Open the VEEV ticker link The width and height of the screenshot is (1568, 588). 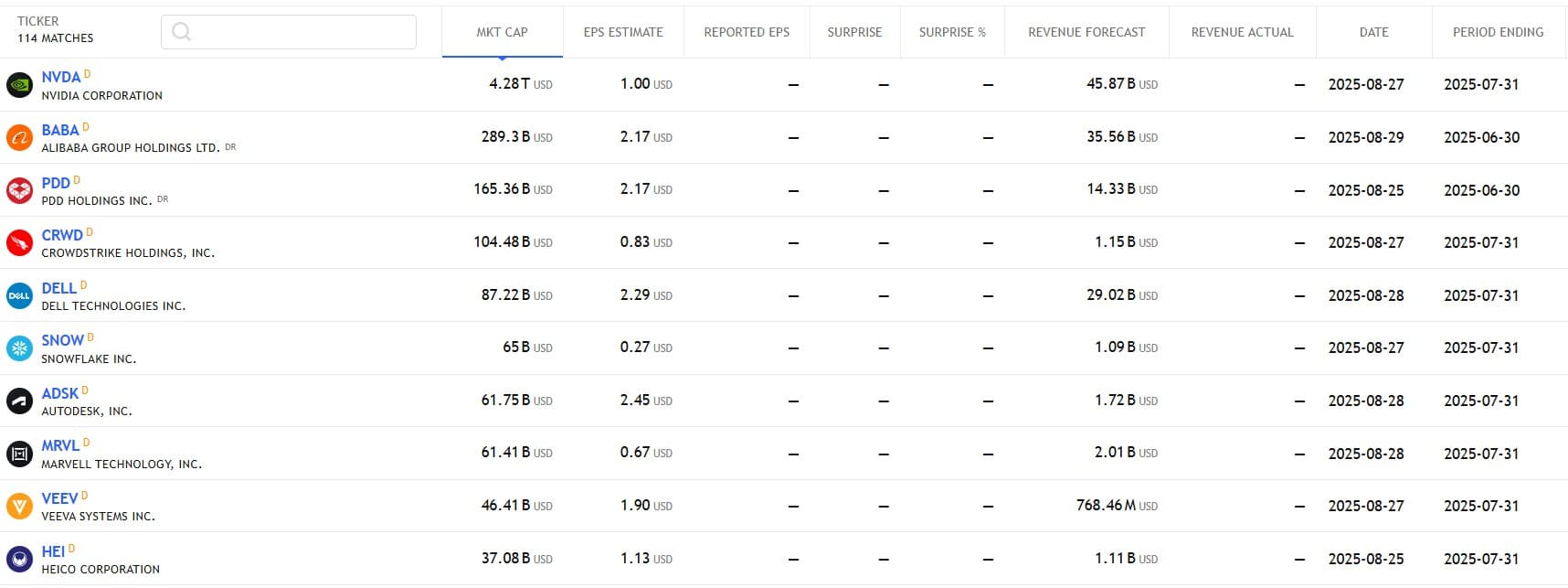60,499
